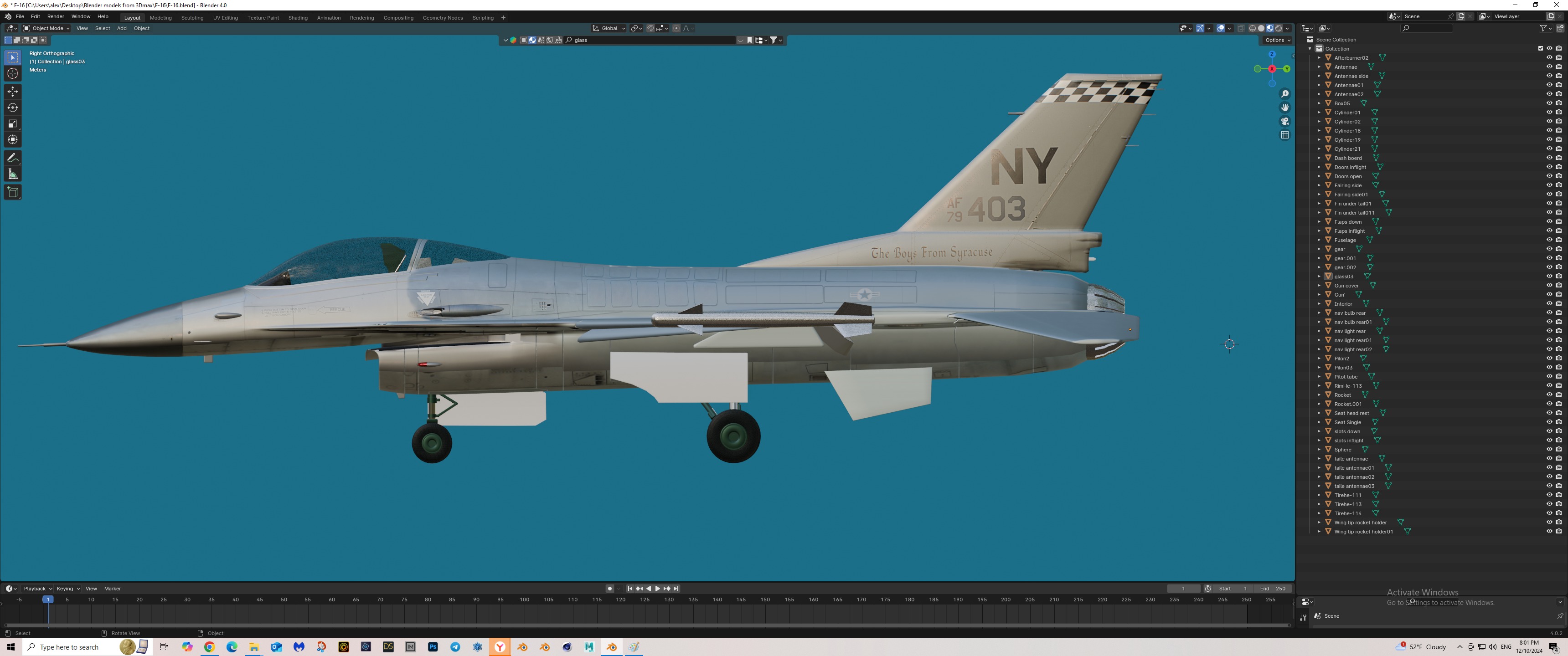Open the Object Mode dropdown
Image resolution: width=1568 pixels, height=656 pixels.
click(x=46, y=28)
